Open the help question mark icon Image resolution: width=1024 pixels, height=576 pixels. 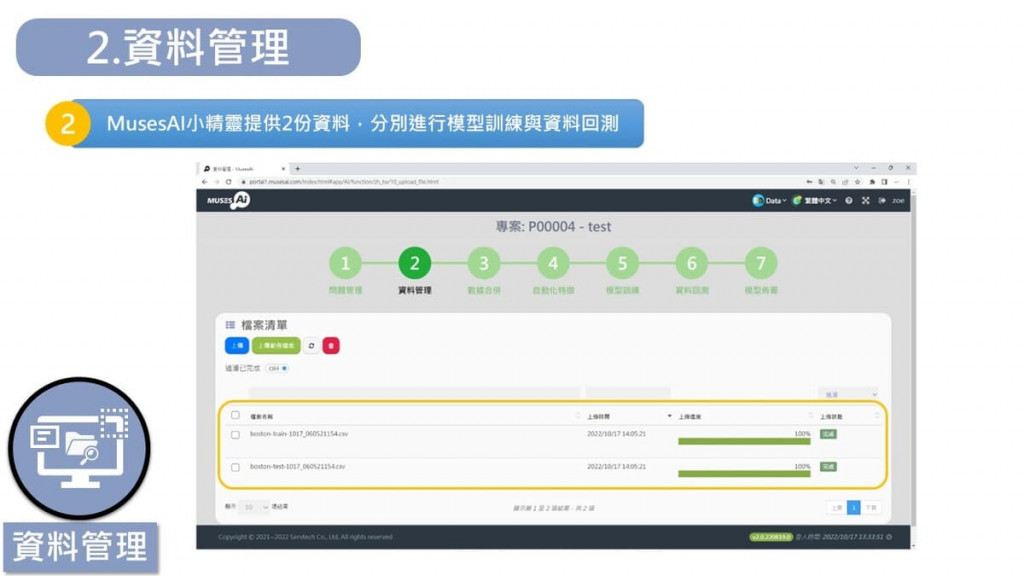click(x=848, y=200)
